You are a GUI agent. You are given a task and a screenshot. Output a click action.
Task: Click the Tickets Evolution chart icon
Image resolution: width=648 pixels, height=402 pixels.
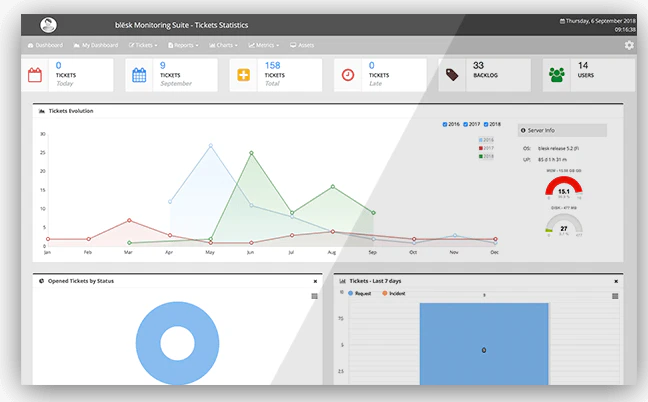(x=42, y=111)
